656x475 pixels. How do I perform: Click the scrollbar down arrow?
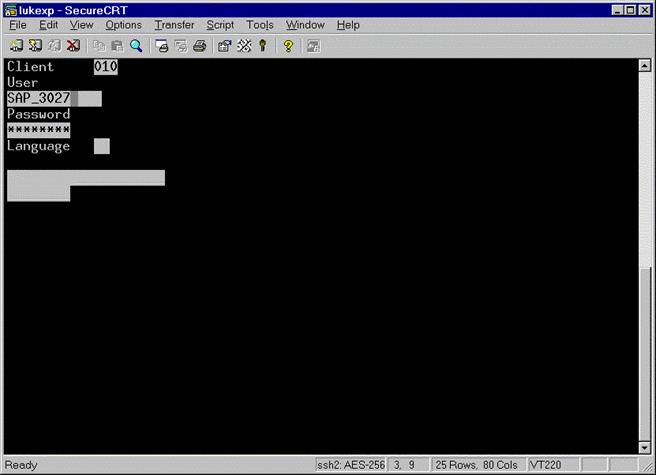[645, 448]
